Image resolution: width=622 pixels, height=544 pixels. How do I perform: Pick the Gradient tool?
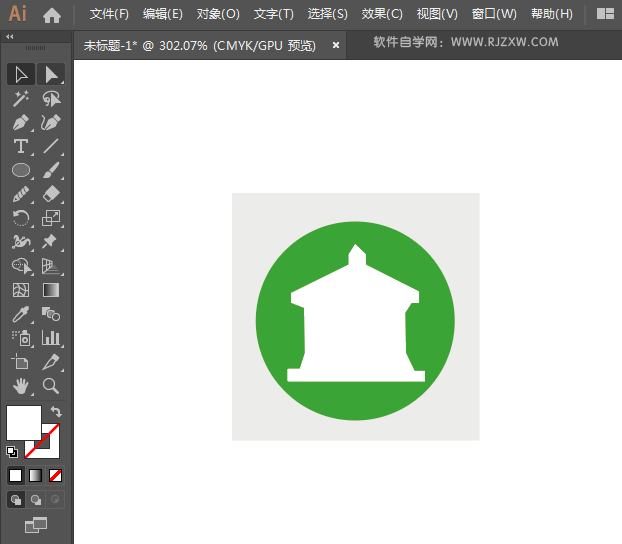pyautogui.click(x=51, y=290)
